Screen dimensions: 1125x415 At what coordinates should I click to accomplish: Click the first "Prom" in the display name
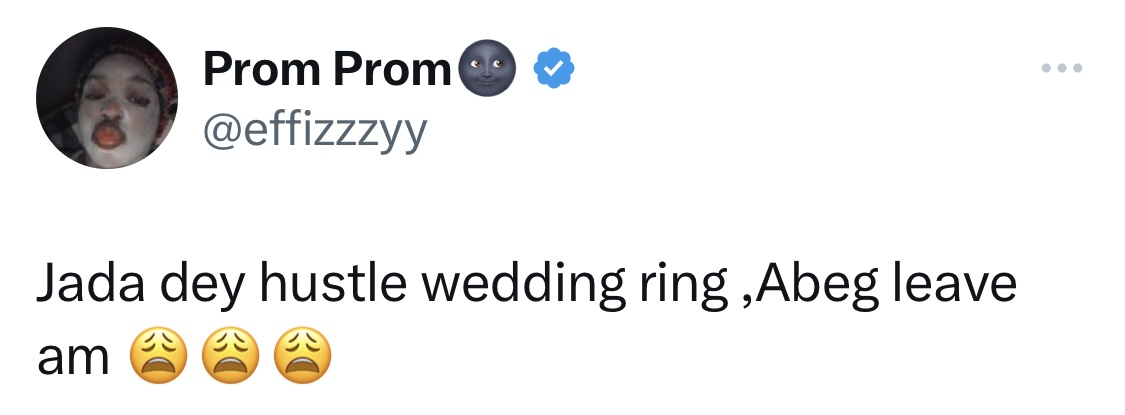262,69
